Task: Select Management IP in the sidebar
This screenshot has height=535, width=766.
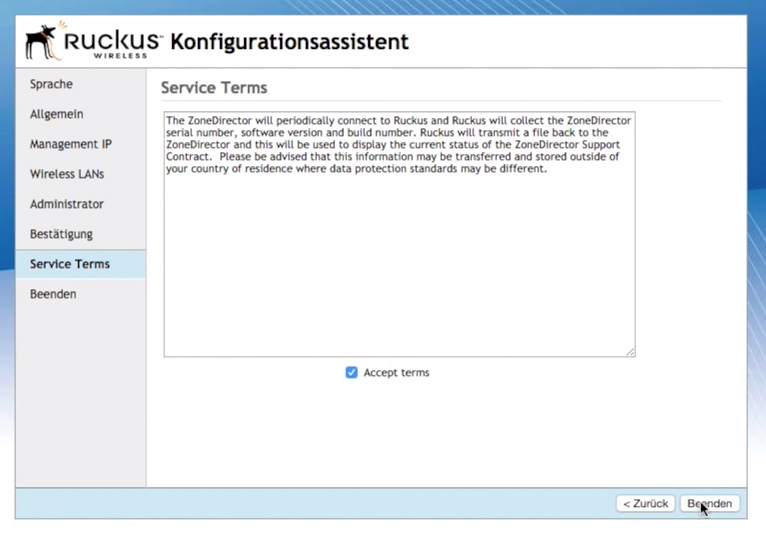Action: (x=70, y=144)
